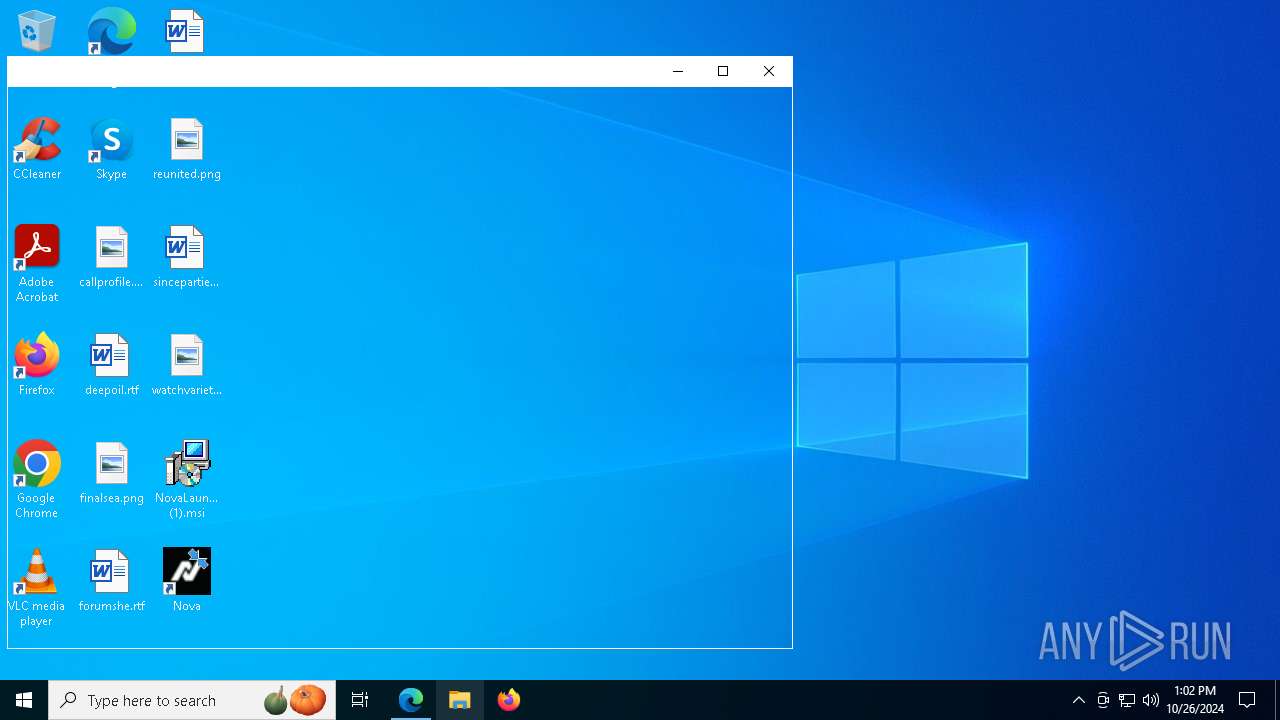Select the Word document icon at top of desktop
This screenshot has width=1280, height=720.
[x=186, y=31]
